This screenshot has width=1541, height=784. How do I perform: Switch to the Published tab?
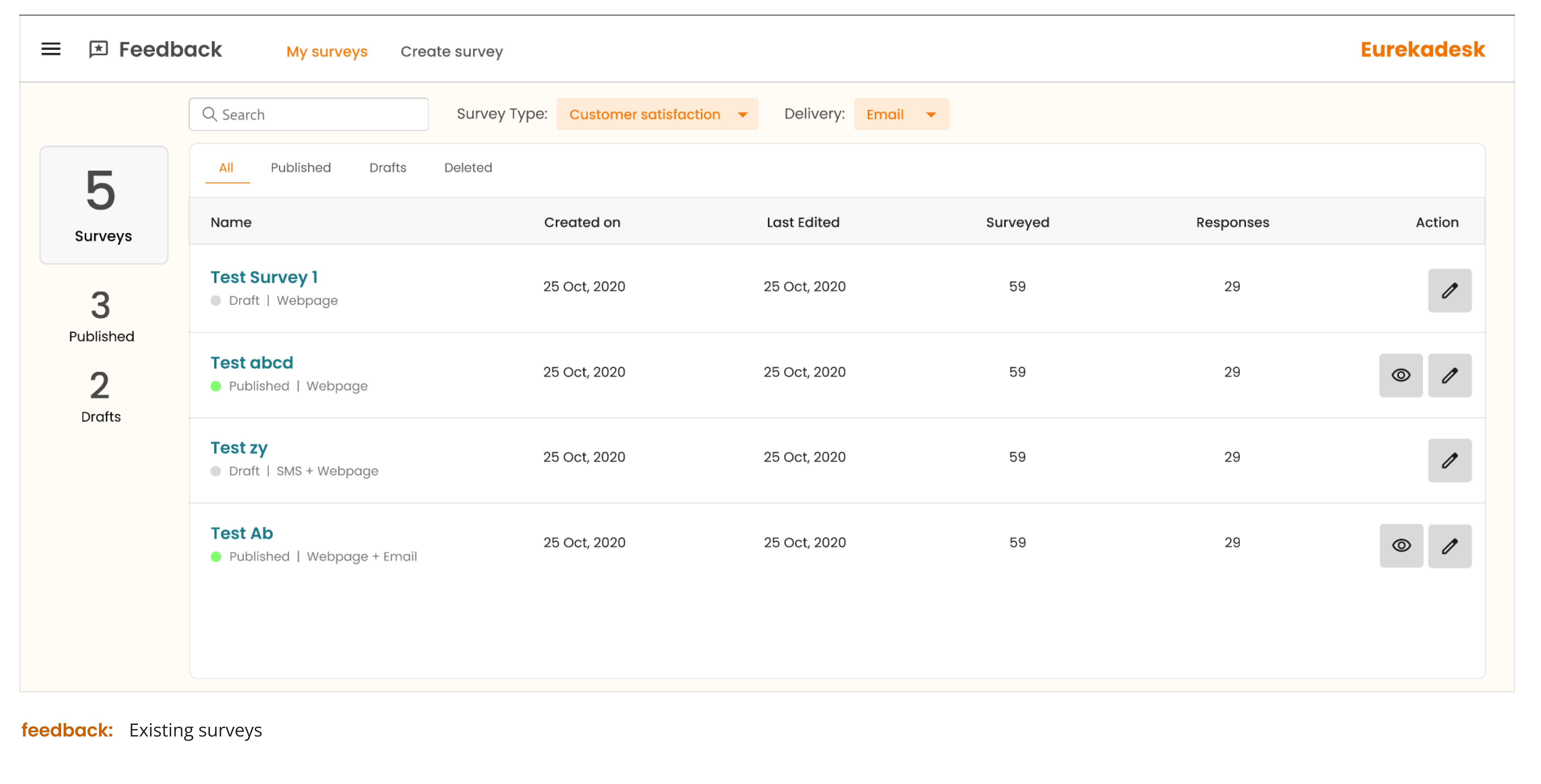[x=300, y=167]
